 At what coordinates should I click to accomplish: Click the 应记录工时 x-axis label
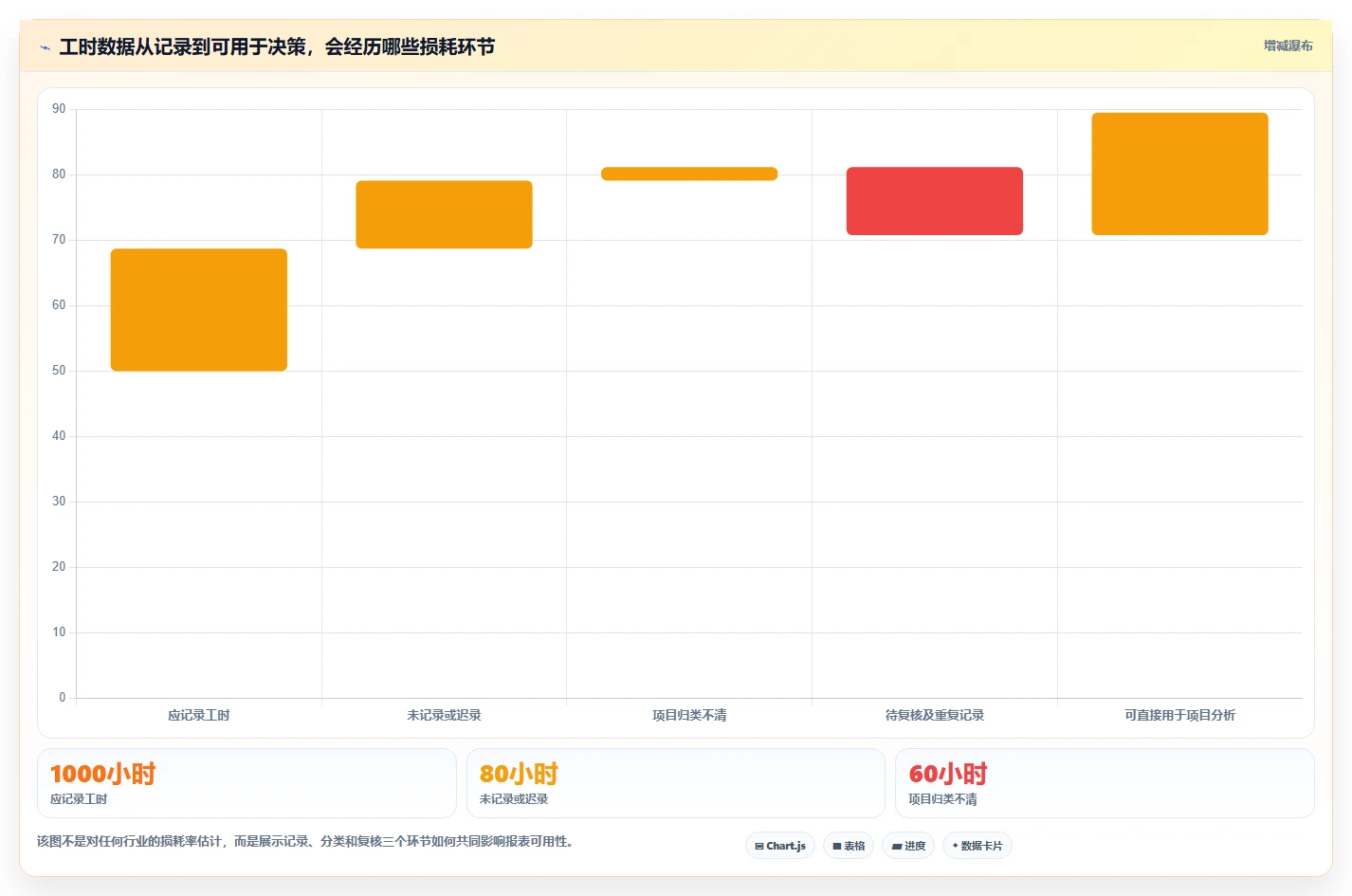pos(199,715)
